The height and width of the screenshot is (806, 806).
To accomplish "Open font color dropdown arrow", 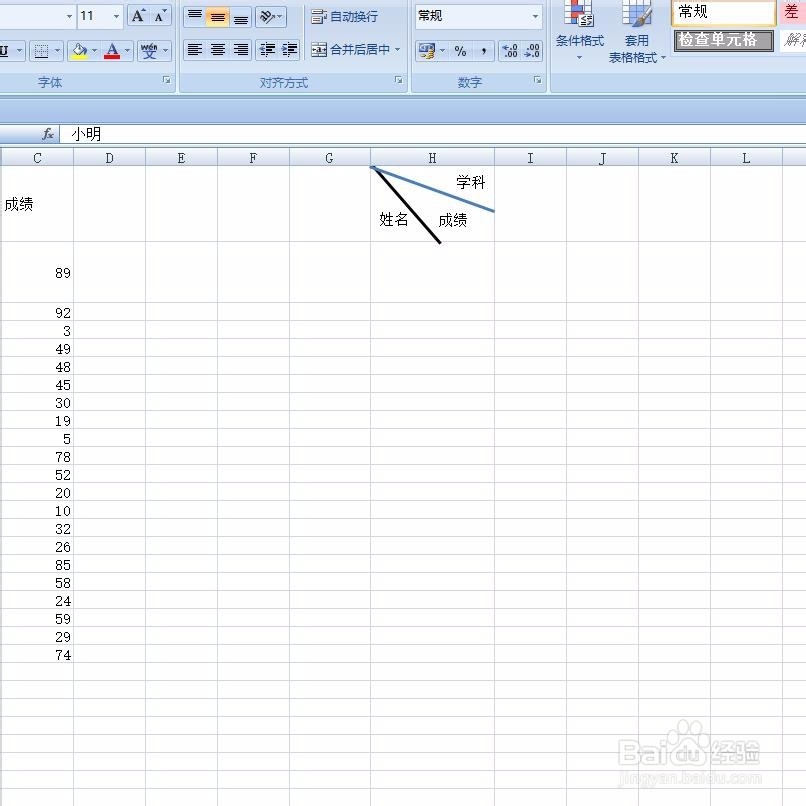I will pyautogui.click(x=127, y=50).
